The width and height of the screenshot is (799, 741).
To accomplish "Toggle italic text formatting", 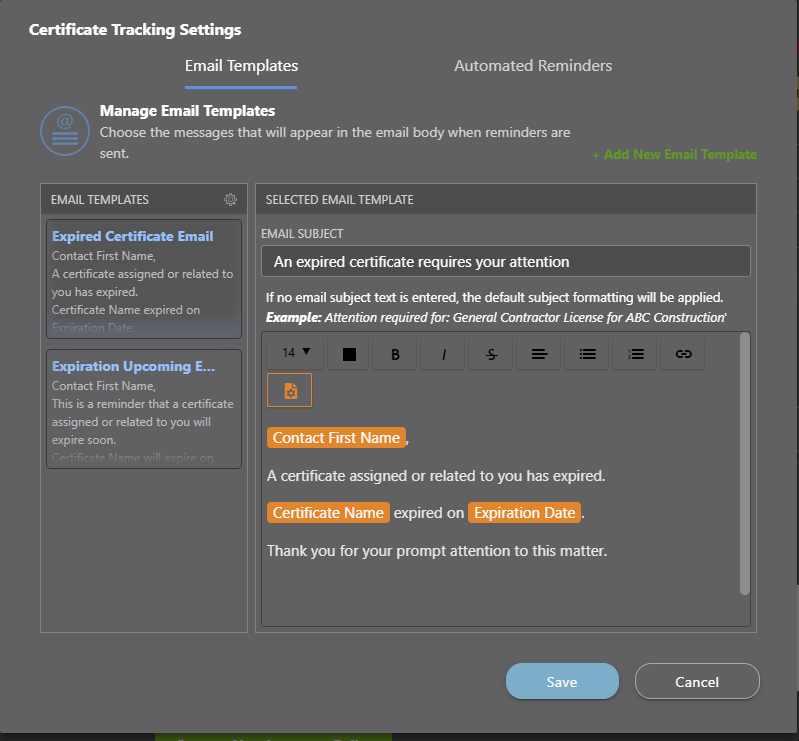I will pos(443,354).
